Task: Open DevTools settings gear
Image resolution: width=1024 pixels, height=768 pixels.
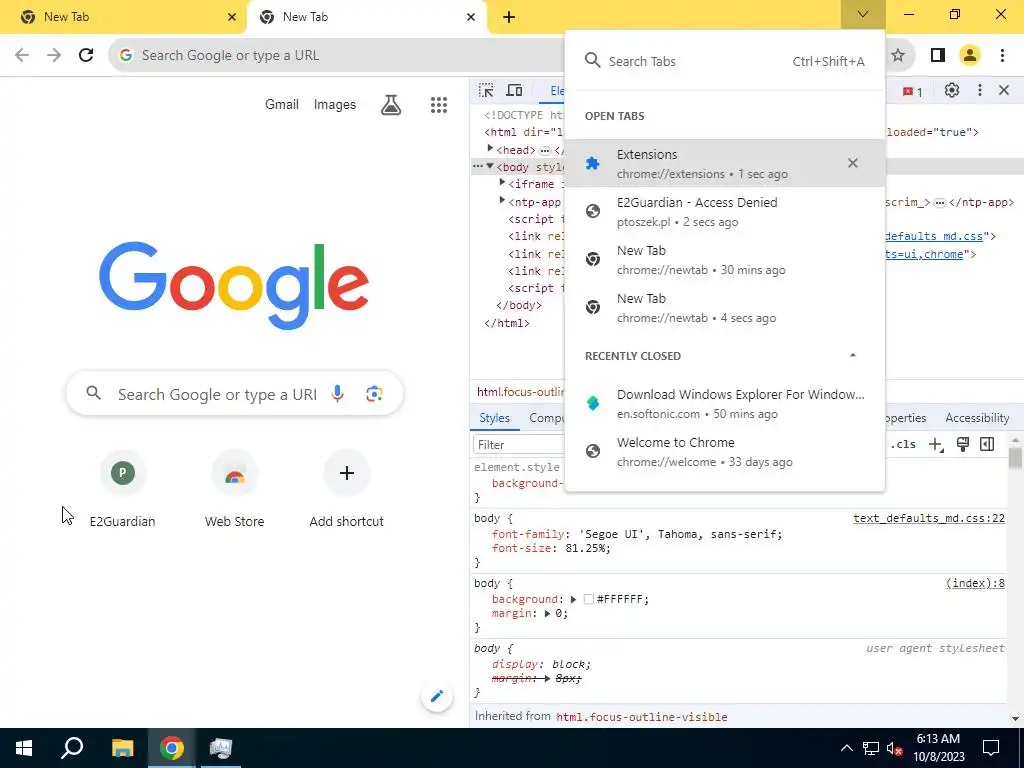Action: [x=952, y=90]
